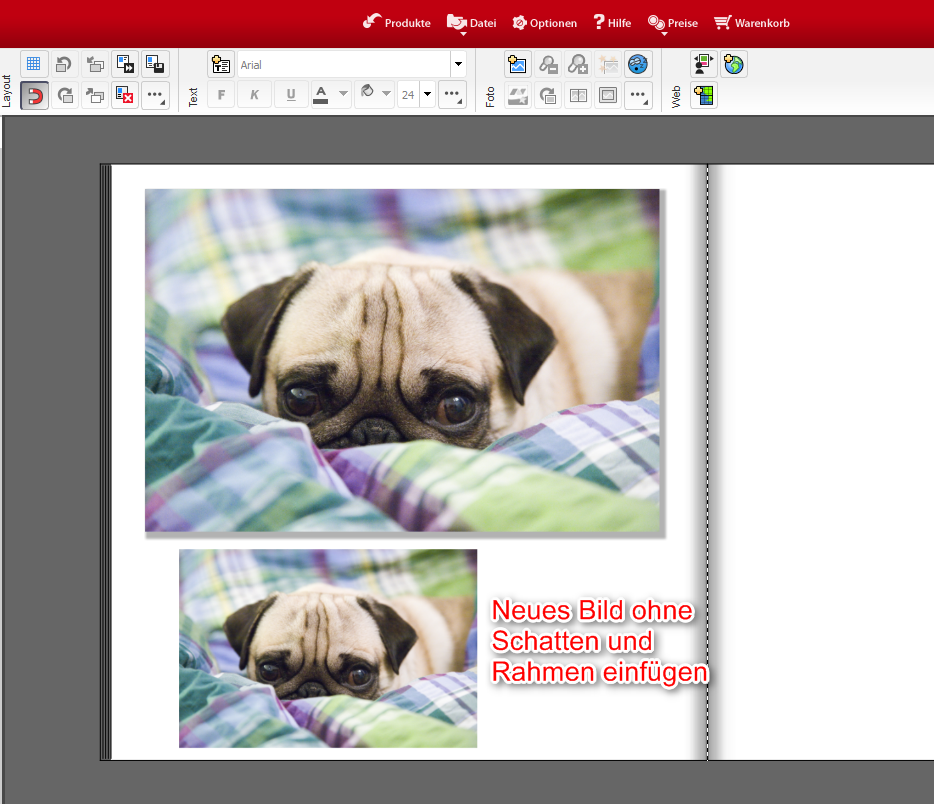Image resolution: width=934 pixels, height=804 pixels.
Task: Open the Hilfe help link
Action: pos(612,23)
